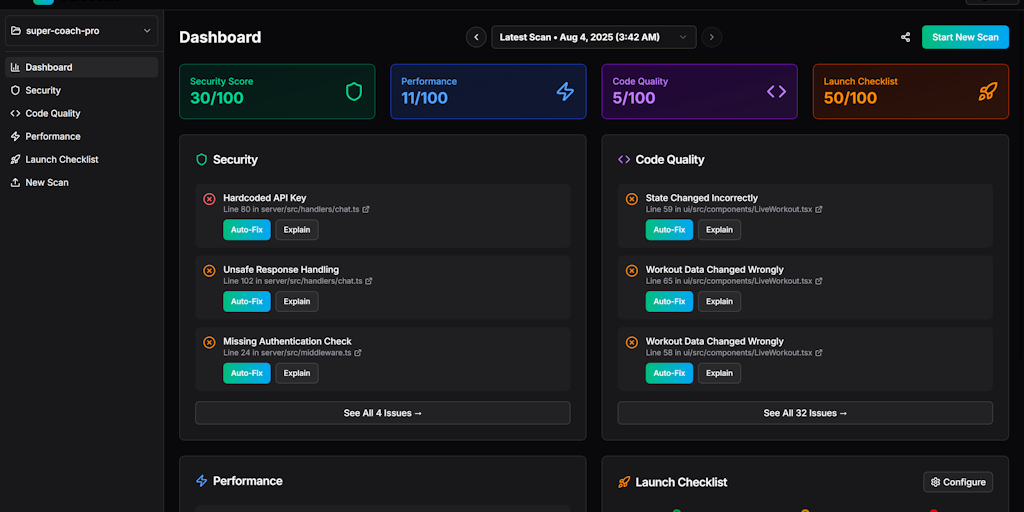Click the code brackets icon in Code Quality card
This screenshot has height=512, width=1024.
coord(776,92)
